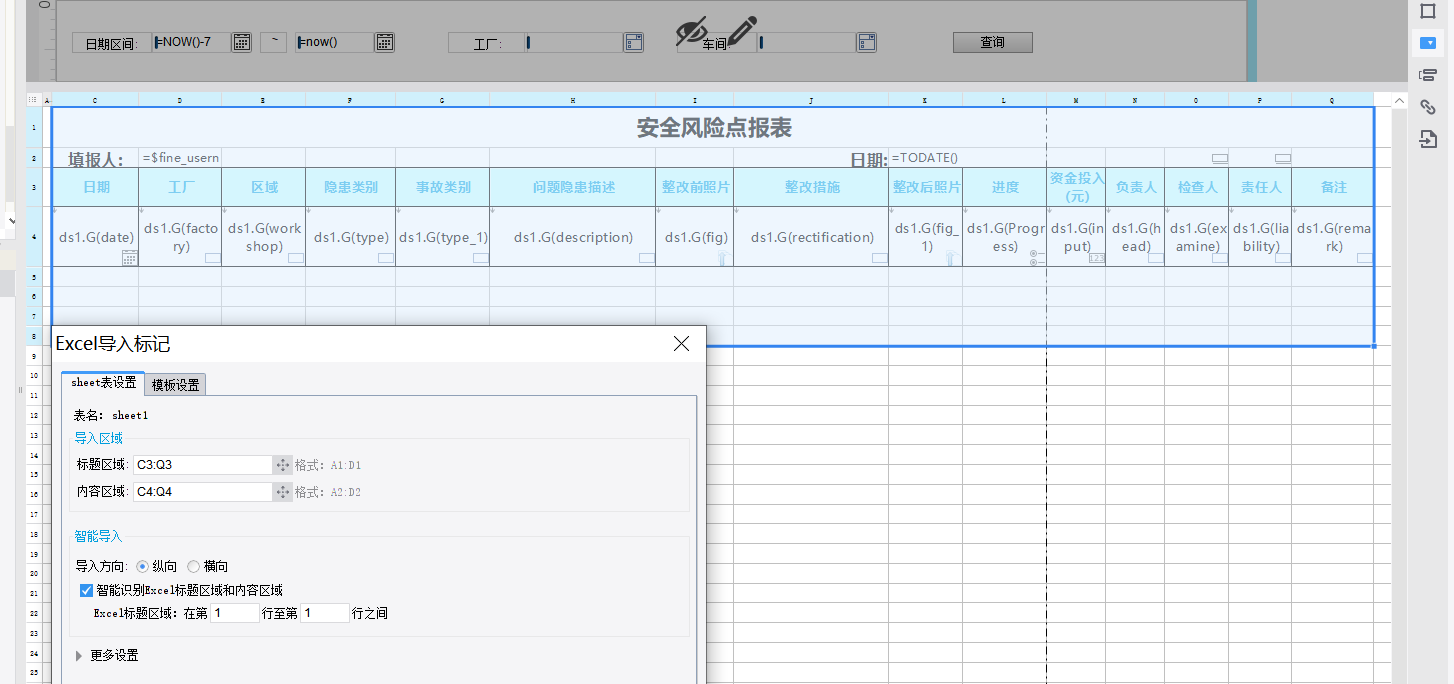
Task: Select the square frame icon in right sidebar
Action: coord(1428,11)
